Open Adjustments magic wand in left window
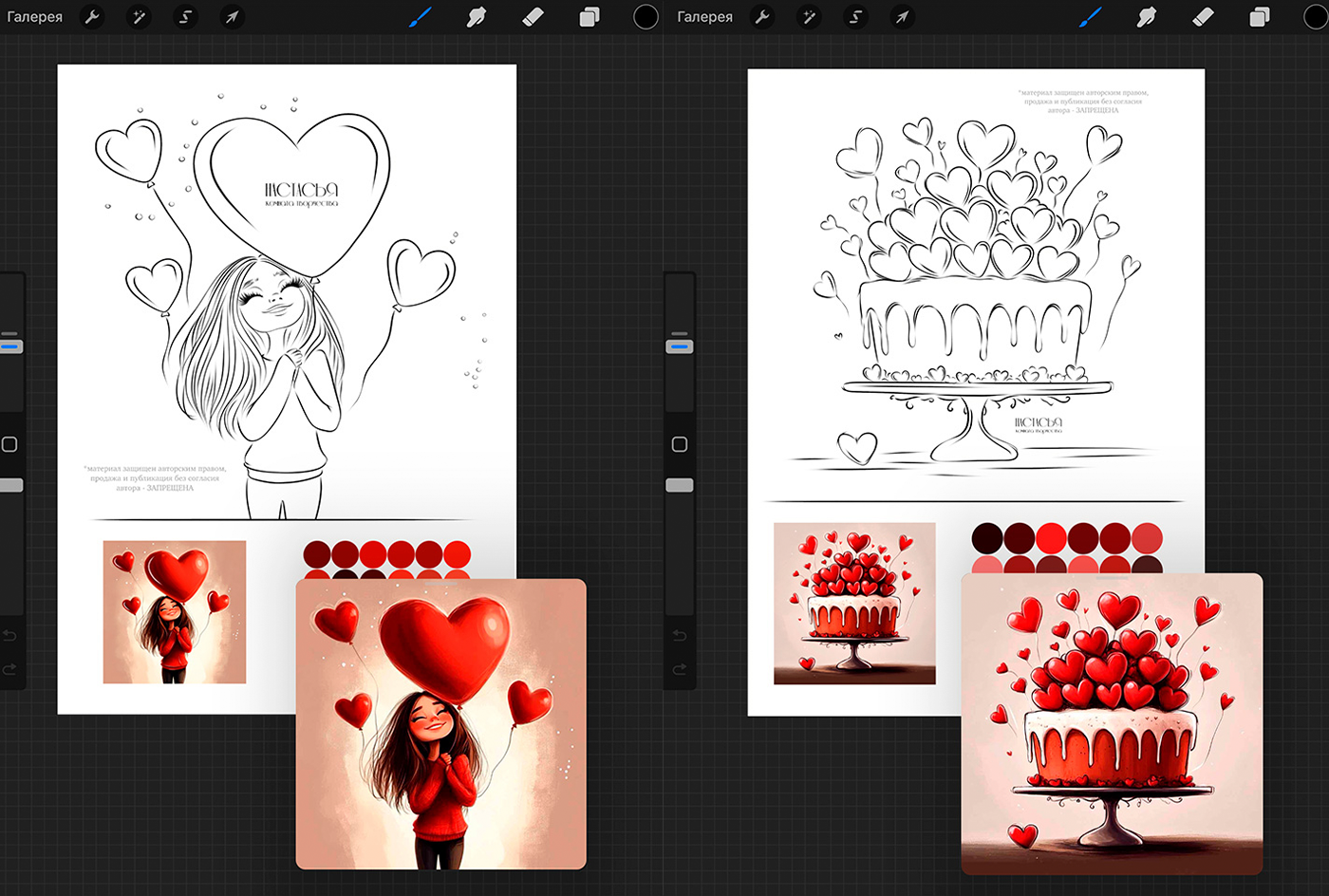Image resolution: width=1329 pixels, height=896 pixels. [139, 17]
